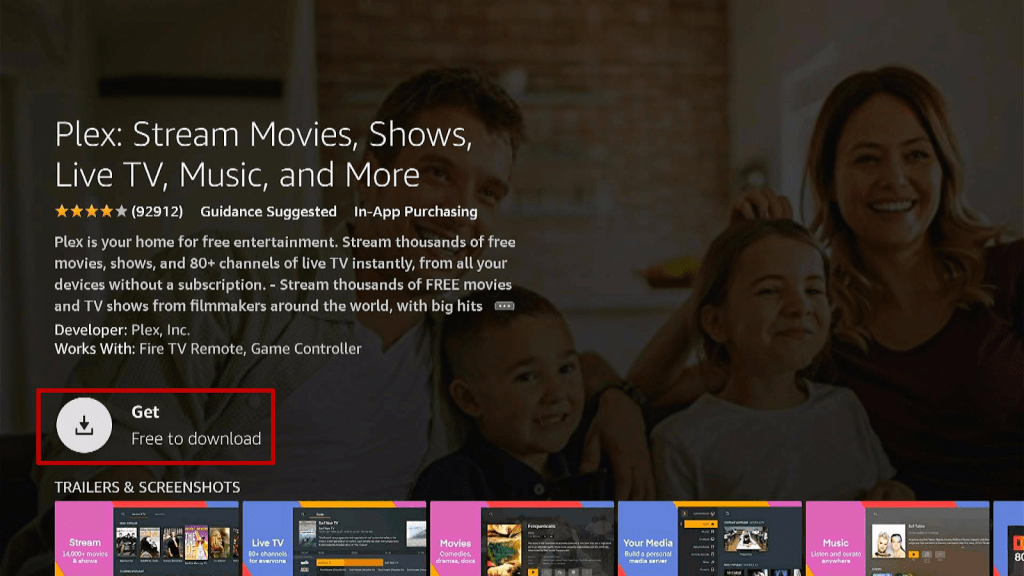
Task: Click Guidance Suggested label
Action: [268, 212]
